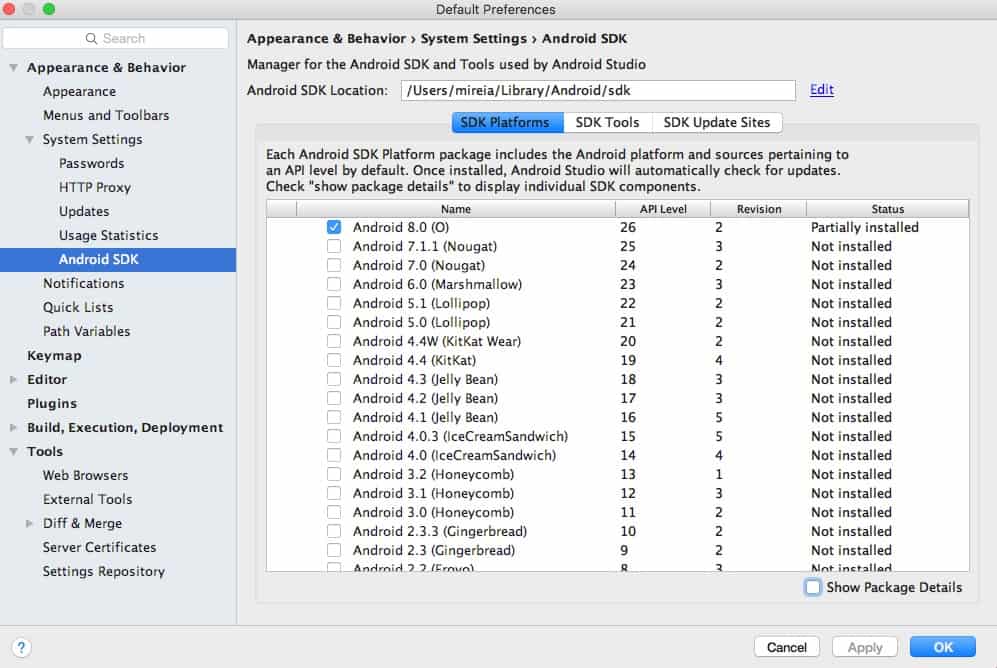Image resolution: width=997 pixels, height=668 pixels.
Task: Enable Show Package Details checkbox
Action: 813,587
